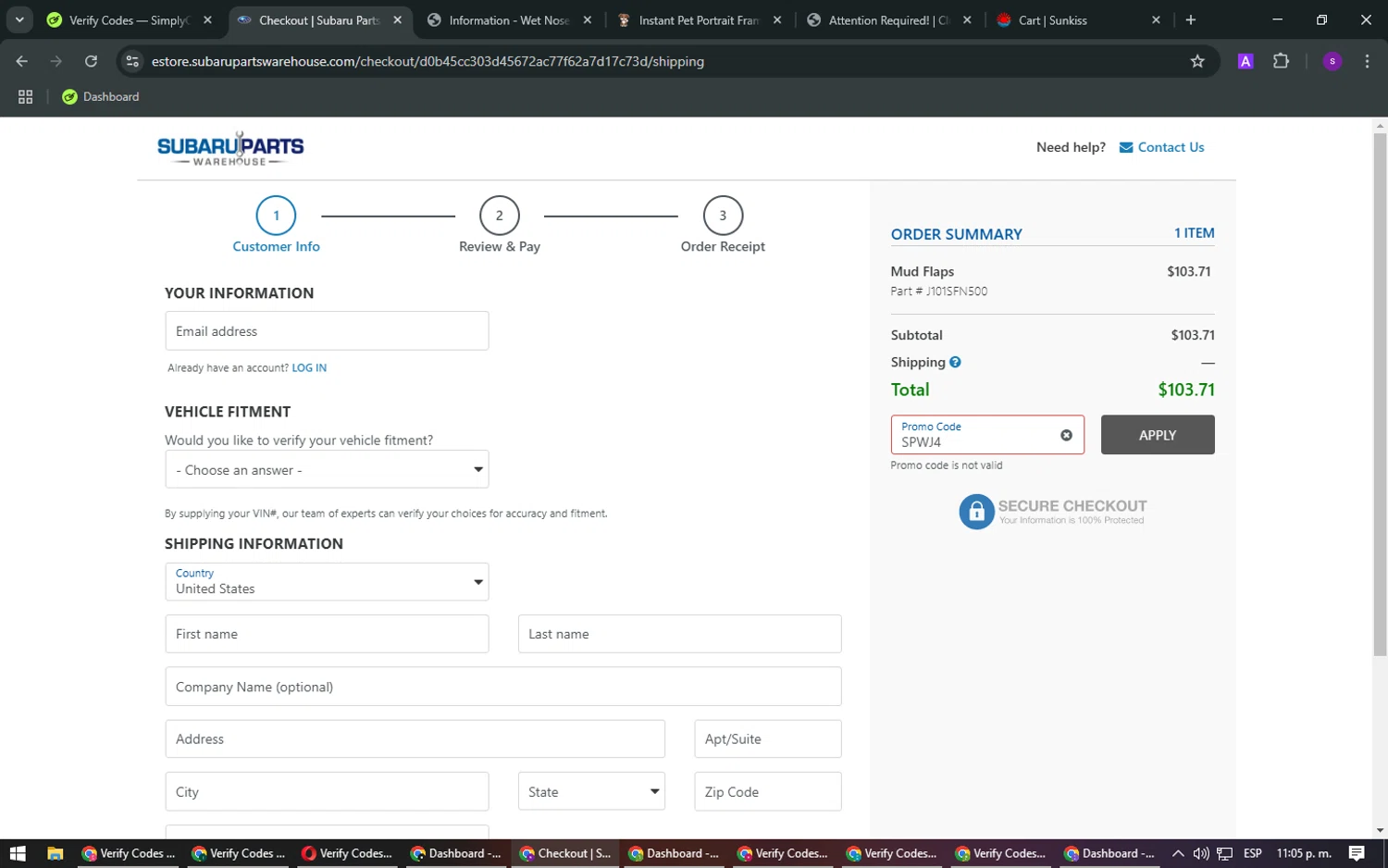Select the Checkout Subaru Parts tab
This screenshot has width=1388, height=868.
[x=319, y=19]
